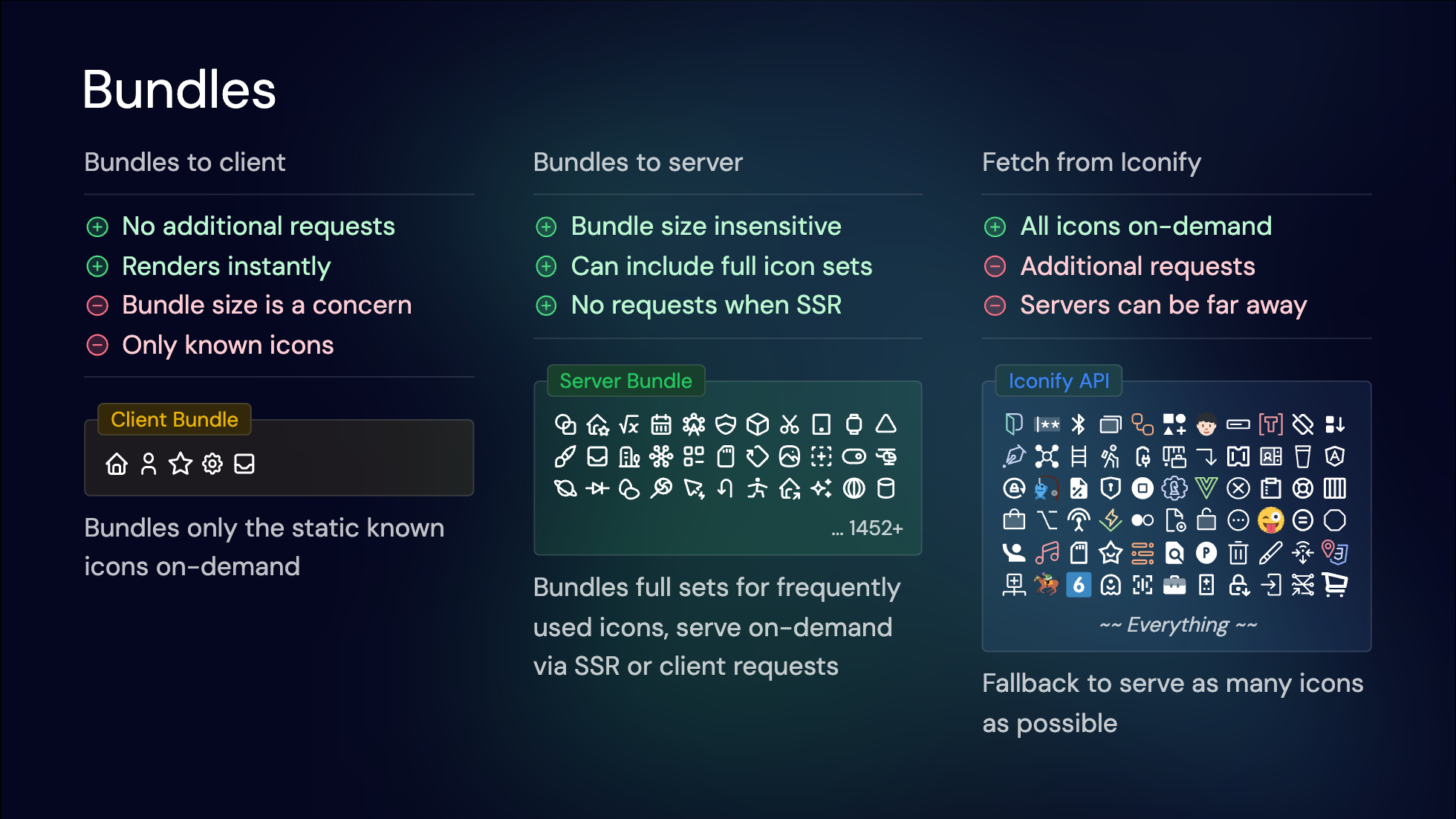Screen dimensions: 1456x819
Task: Select the Client Bundle label
Action: (175, 419)
